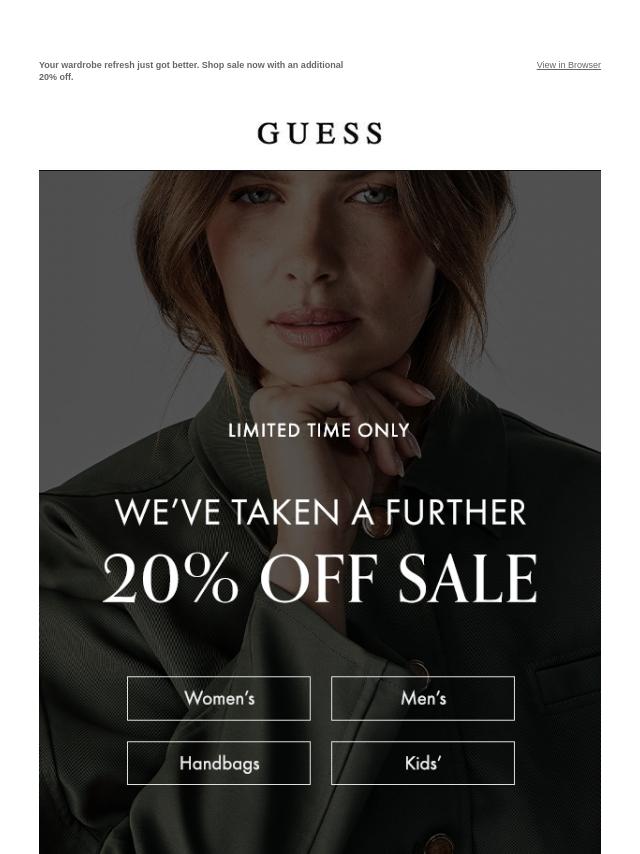Shop the Women's sale category
This screenshot has height=854, width=640.
(219, 698)
